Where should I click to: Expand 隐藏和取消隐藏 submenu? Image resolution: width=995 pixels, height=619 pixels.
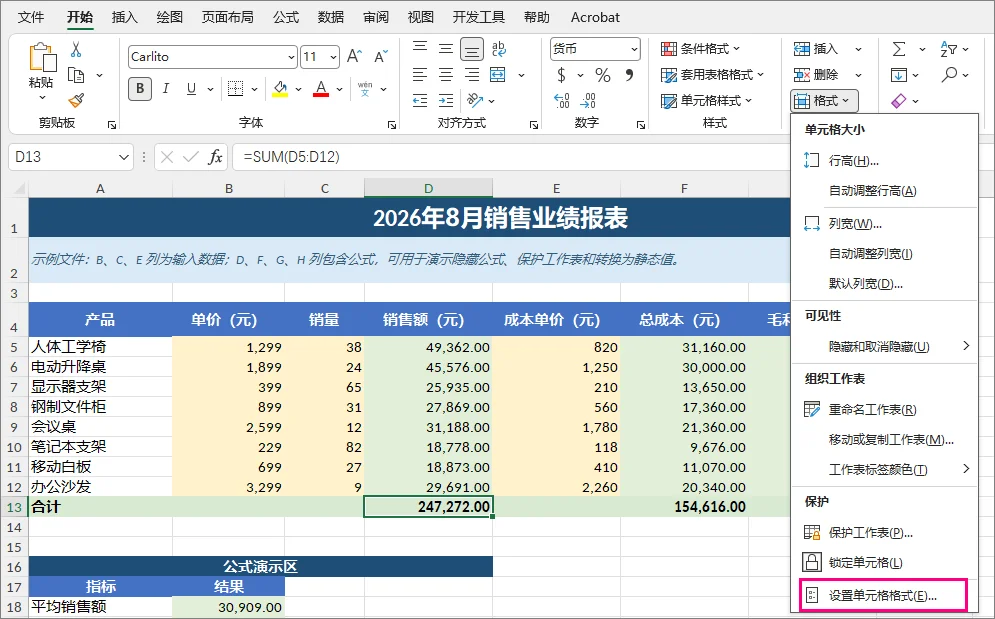pos(966,346)
